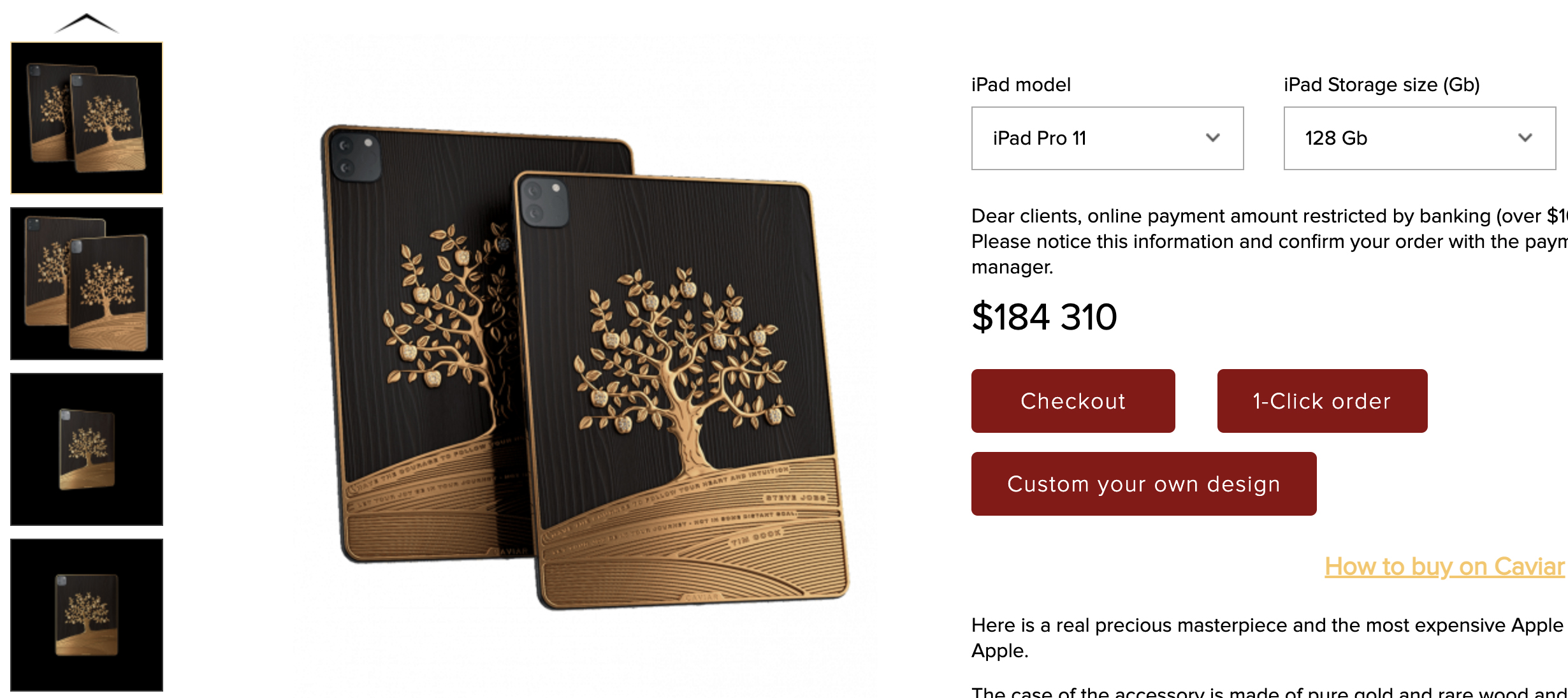Screen dimensions: 1568x698
Task: Select the first product thumbnail
Action: pos(87,118)
